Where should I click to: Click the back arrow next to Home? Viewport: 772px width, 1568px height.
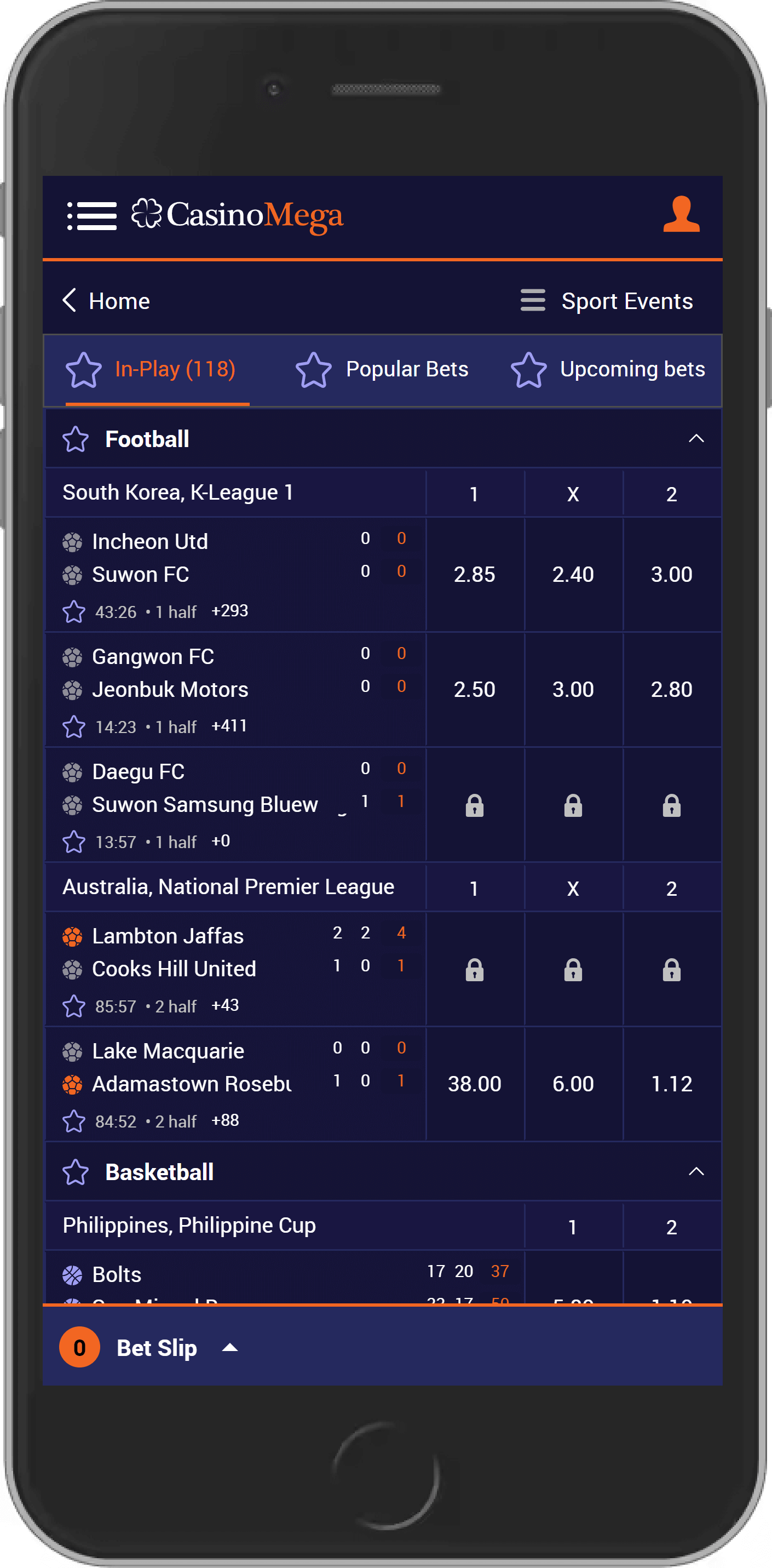click(x=70, y=300)
